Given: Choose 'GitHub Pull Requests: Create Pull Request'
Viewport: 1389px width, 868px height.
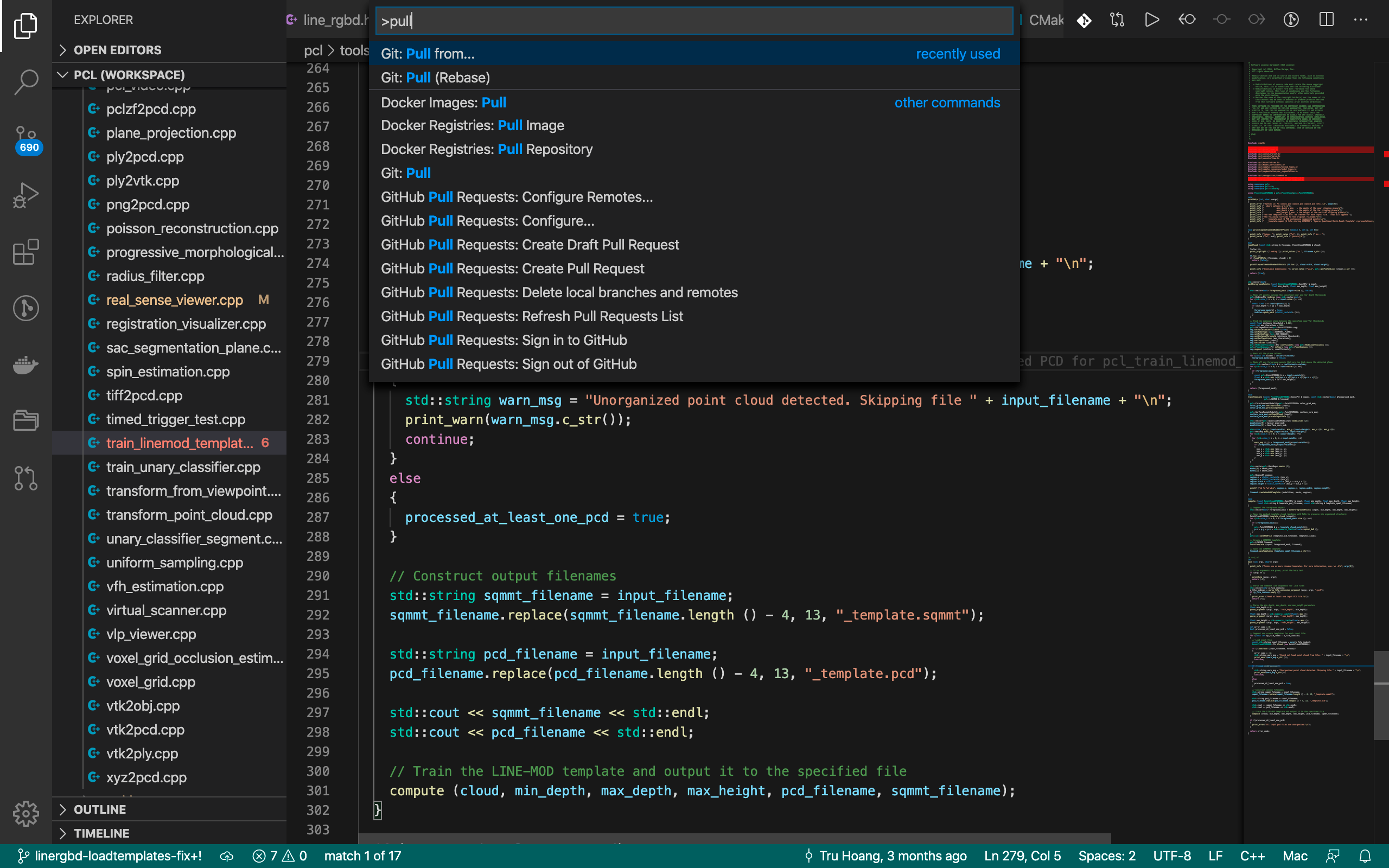Looking at the screenshot, I should (512, 269).
